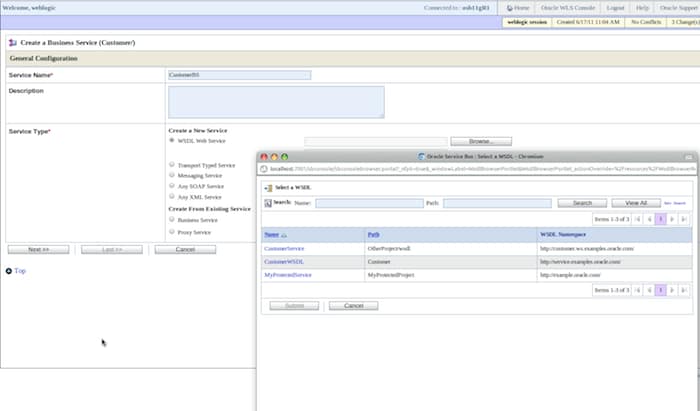Screen dimensions: 700x411
Task: Go to first page in the upper pager
Action: 638,219
